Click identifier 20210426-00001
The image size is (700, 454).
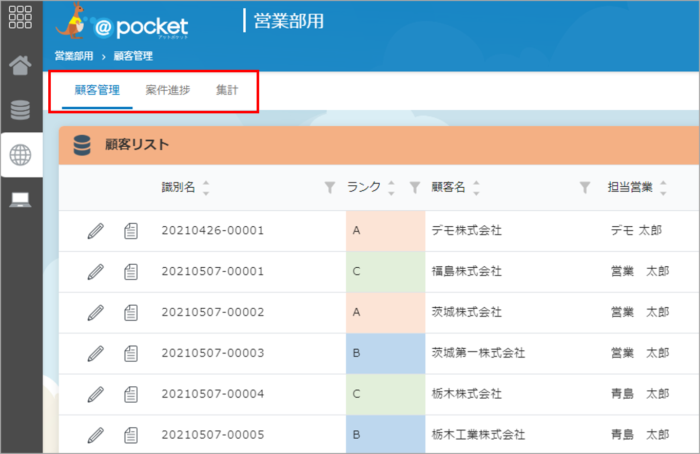click(212, 231)
